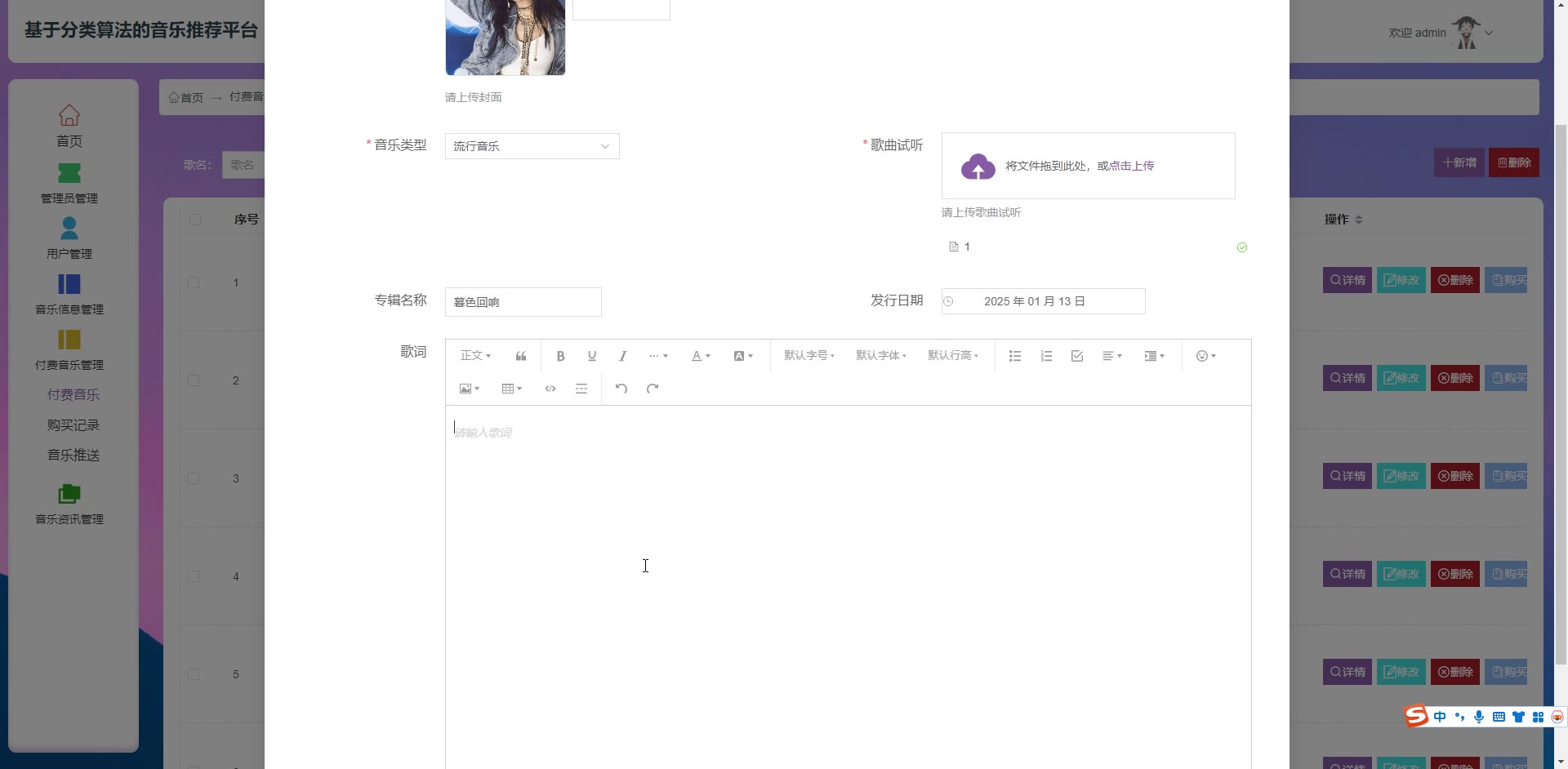The height and width of the screenshot is (769, 1568).
Task: Go to 首页 in the breadcrumb
Action: (x=186, y=98)
